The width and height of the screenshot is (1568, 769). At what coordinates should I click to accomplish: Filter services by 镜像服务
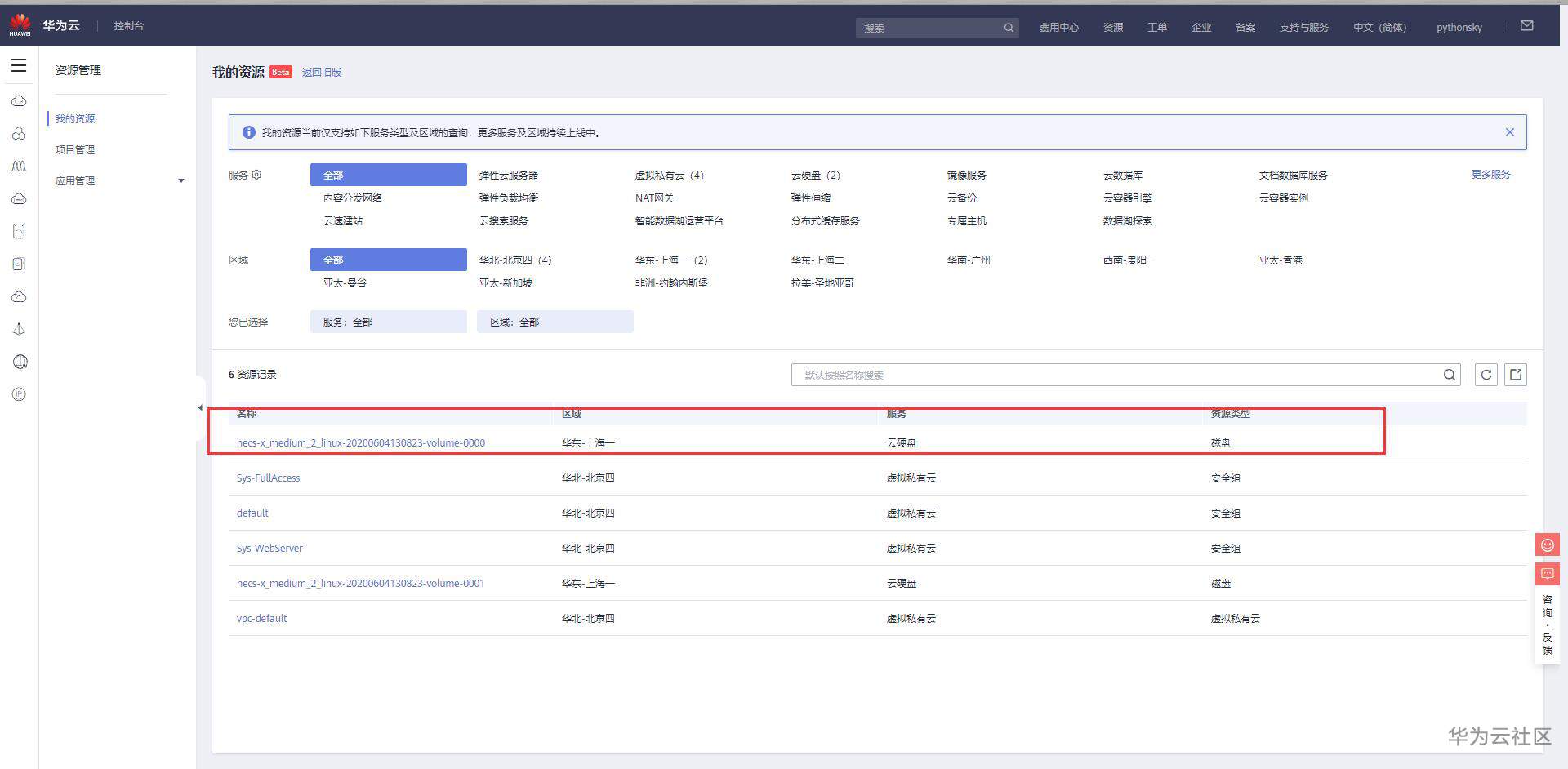(x=967, y=176)
